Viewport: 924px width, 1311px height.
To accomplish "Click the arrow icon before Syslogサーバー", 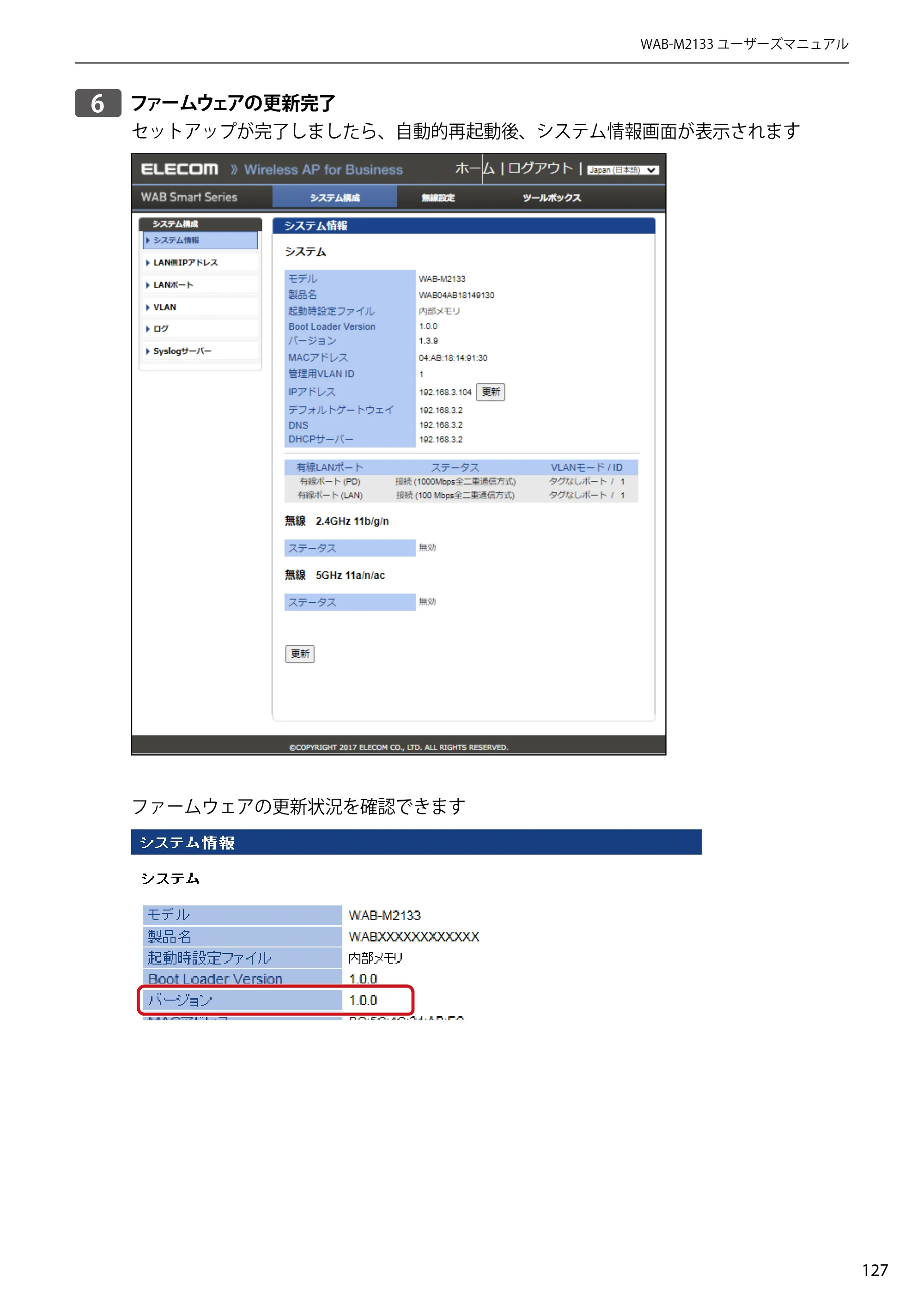I will click(x=148, y=351).
